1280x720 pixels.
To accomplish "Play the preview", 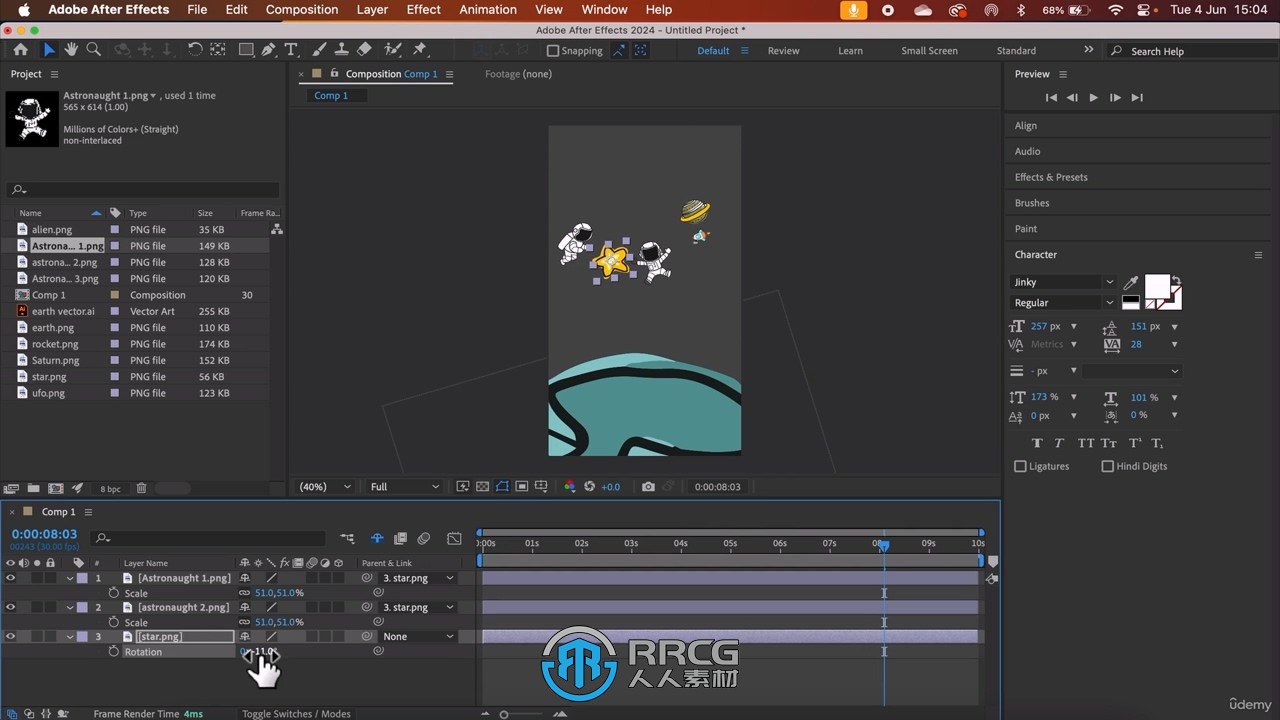I will (x=1093, y=98).
